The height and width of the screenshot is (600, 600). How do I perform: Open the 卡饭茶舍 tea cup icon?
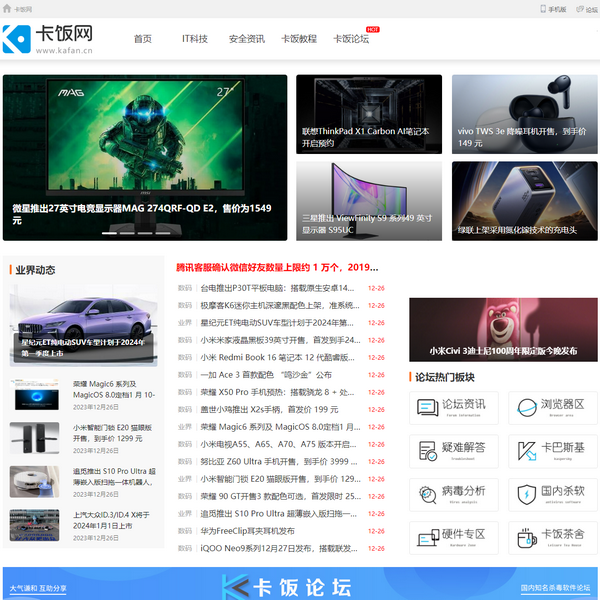click(524, 536)
